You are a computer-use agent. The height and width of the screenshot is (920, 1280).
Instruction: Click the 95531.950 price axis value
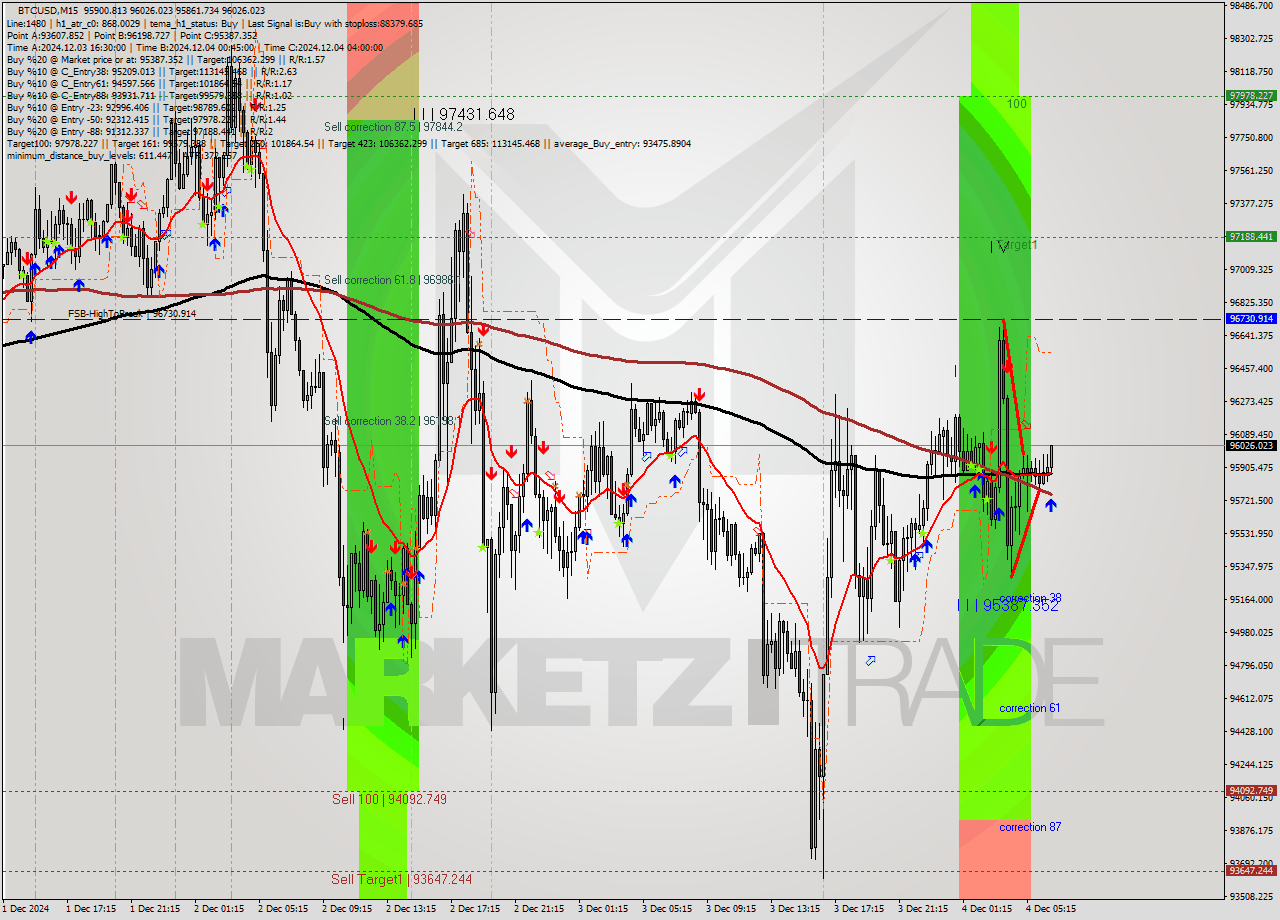(1251, 534)
